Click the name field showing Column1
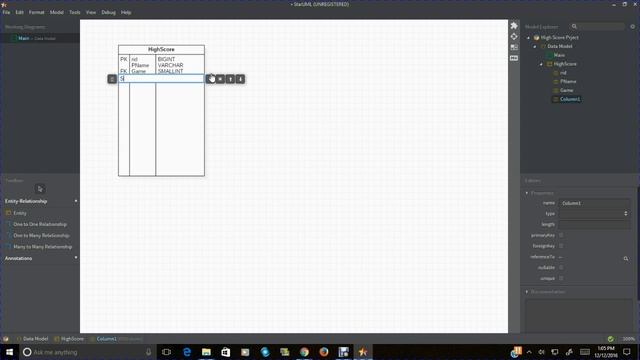 pos(594,203)
